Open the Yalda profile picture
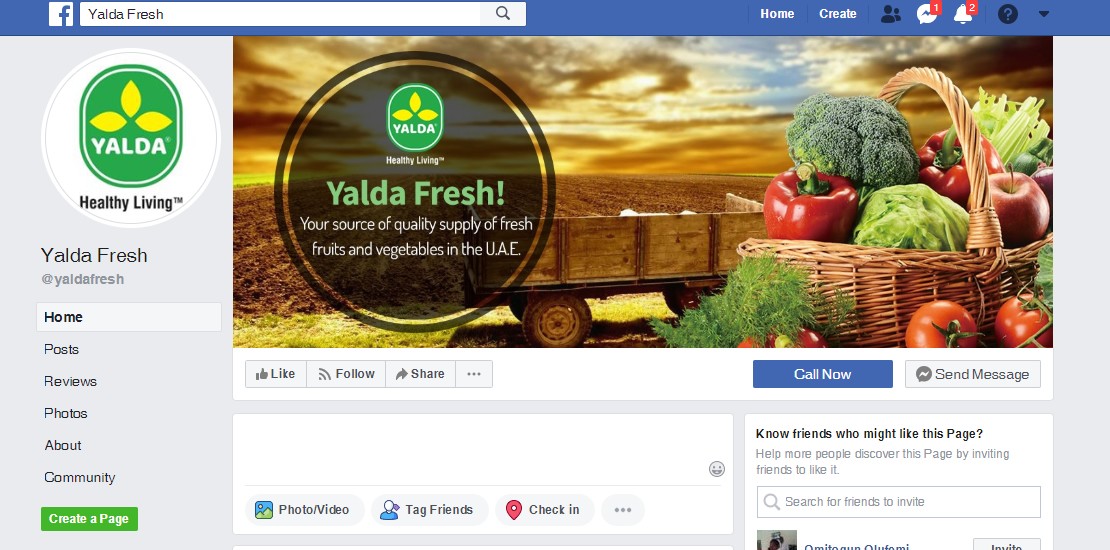Screen dimensions: 1110x550 (x=131, y=137)
